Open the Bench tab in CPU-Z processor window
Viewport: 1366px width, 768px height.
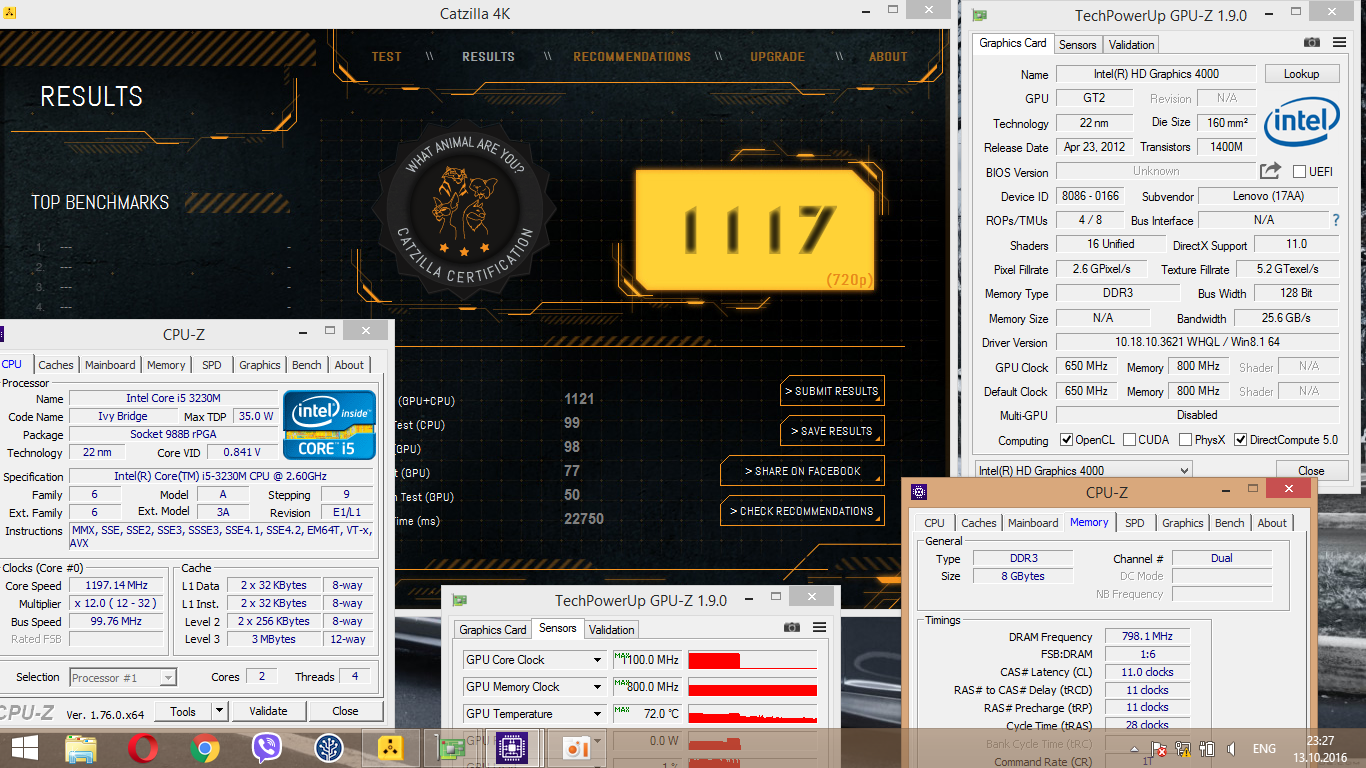[x=307, y=365]
